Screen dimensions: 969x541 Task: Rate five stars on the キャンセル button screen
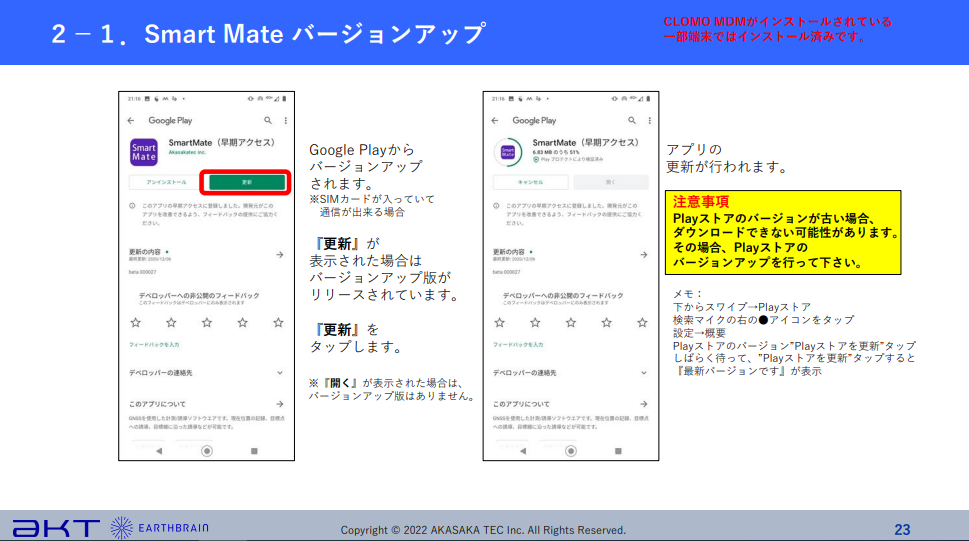(643, 323)
